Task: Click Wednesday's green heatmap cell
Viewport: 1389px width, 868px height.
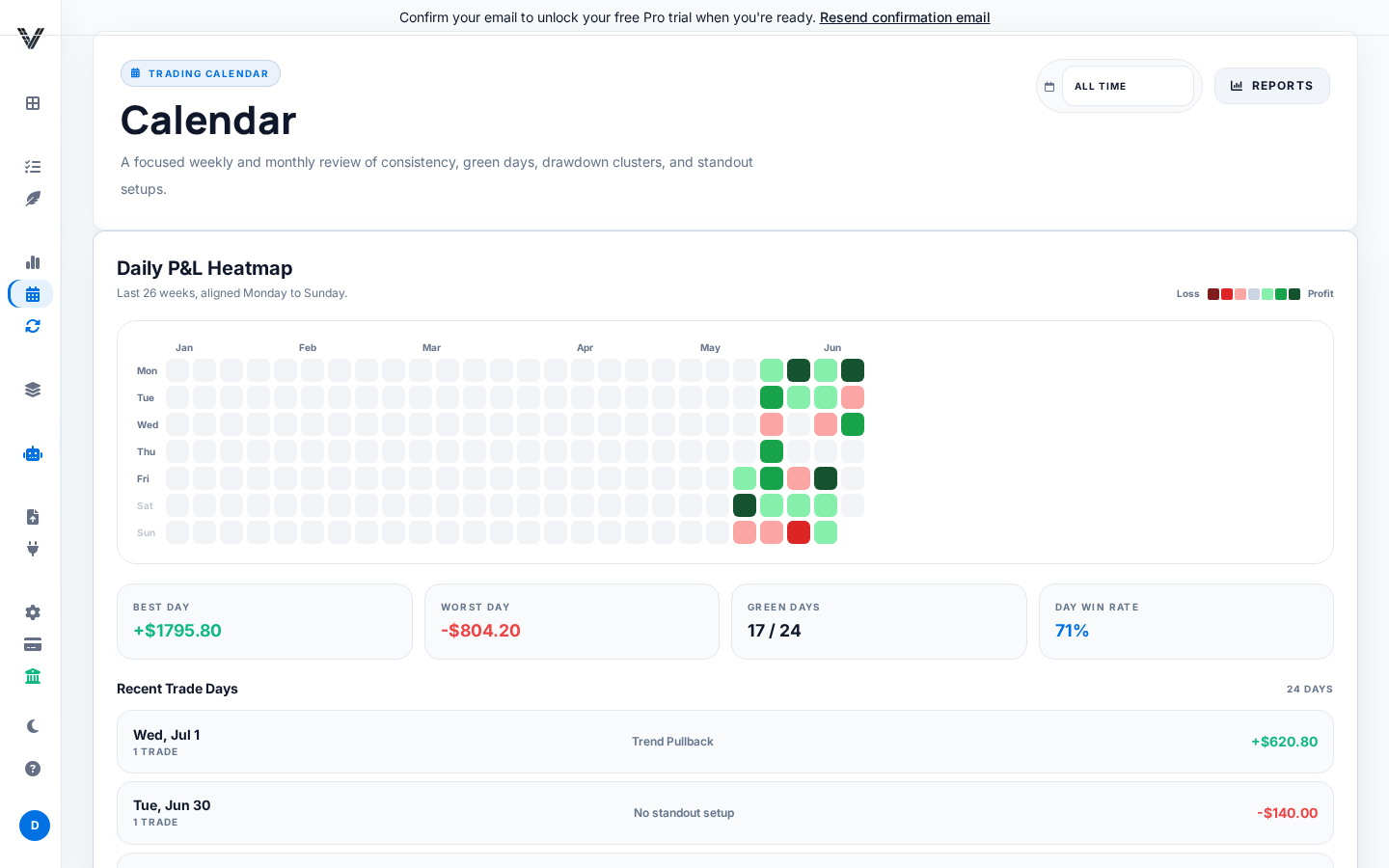Action: pyautogui.click(x=853, y=424)
